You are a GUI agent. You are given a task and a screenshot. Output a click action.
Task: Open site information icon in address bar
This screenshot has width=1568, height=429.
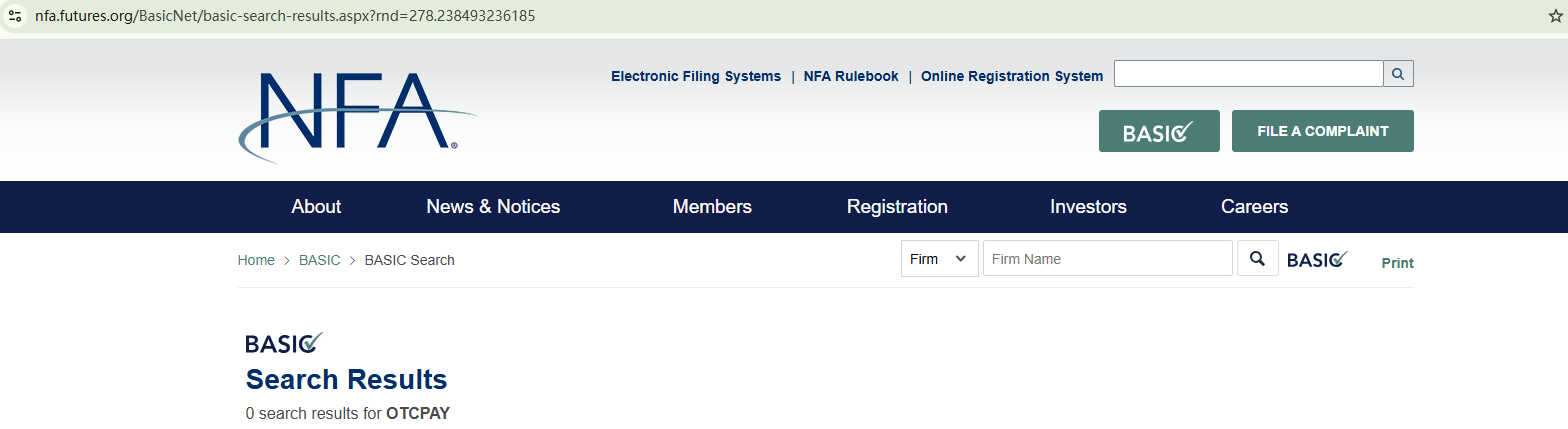coord(15,17)
